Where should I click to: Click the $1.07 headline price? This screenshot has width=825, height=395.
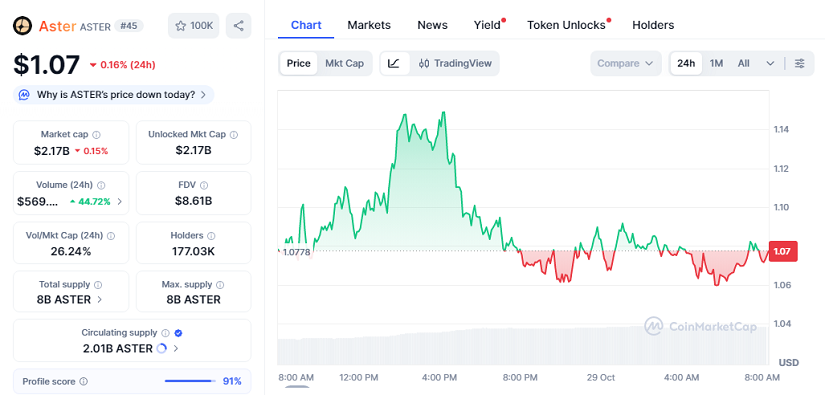click(x=46, y=64)
